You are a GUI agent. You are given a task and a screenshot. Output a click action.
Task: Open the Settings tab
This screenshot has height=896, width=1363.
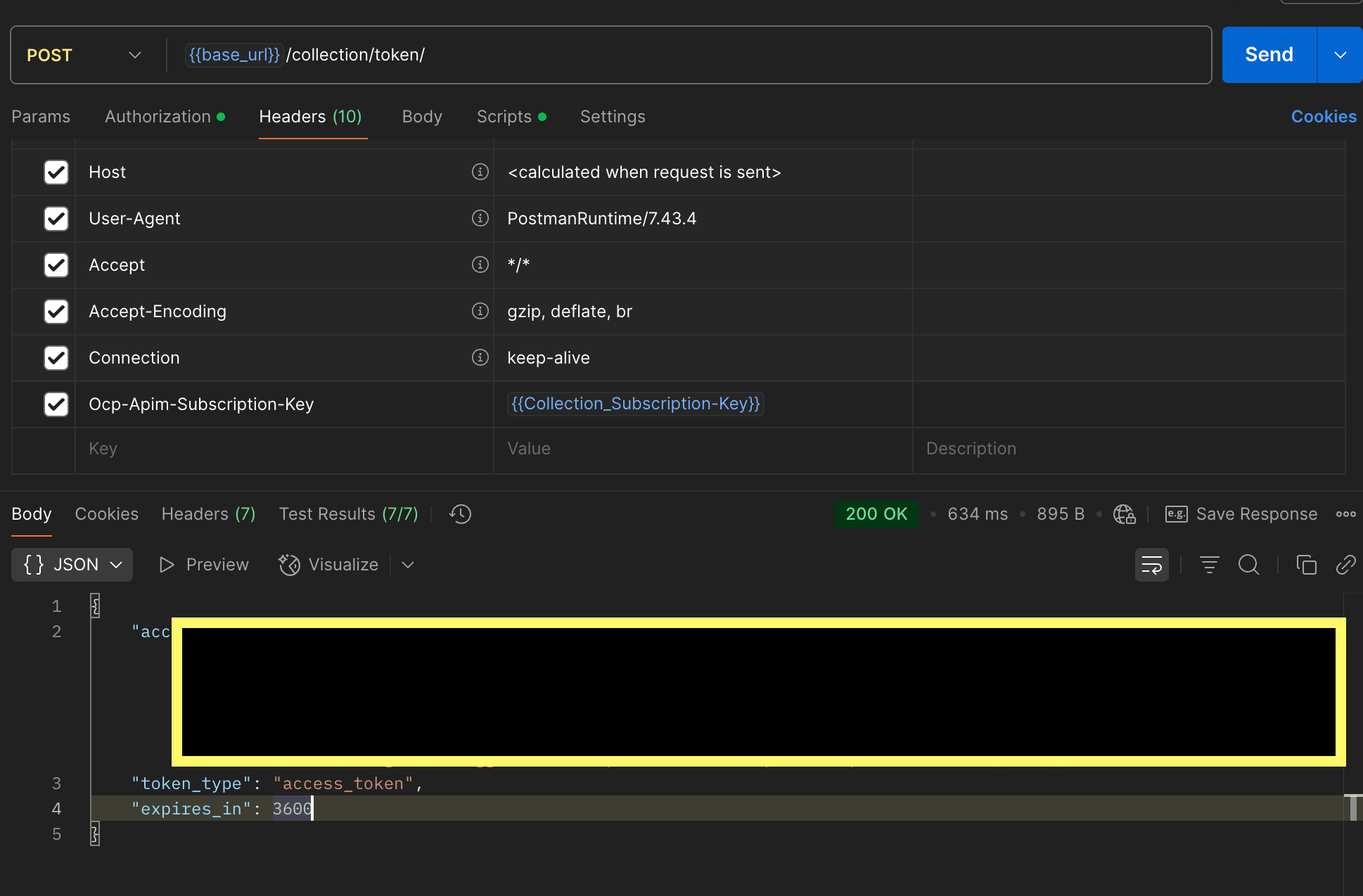click(613, 117)
